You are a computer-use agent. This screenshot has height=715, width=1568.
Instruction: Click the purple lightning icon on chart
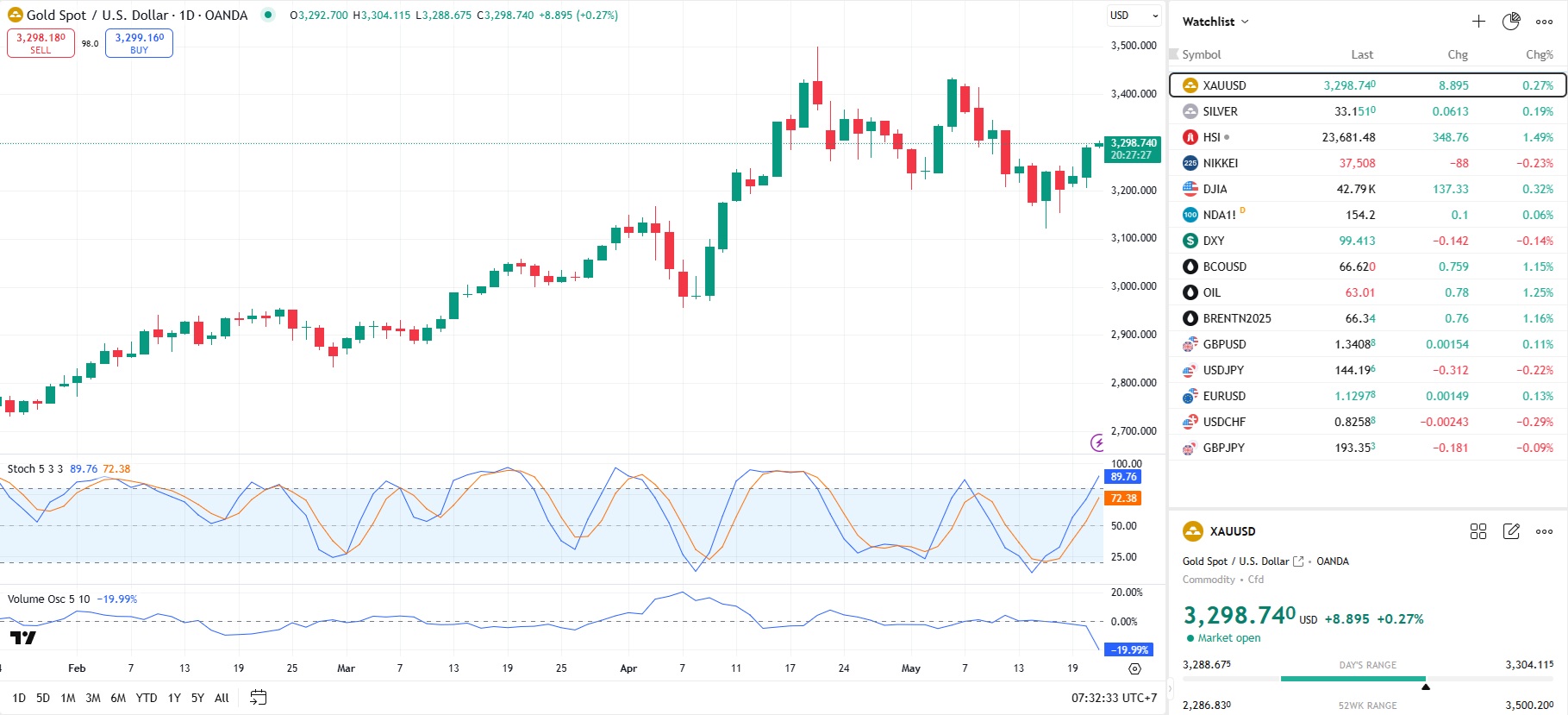pyautogui.click(x=1097, y=442)
